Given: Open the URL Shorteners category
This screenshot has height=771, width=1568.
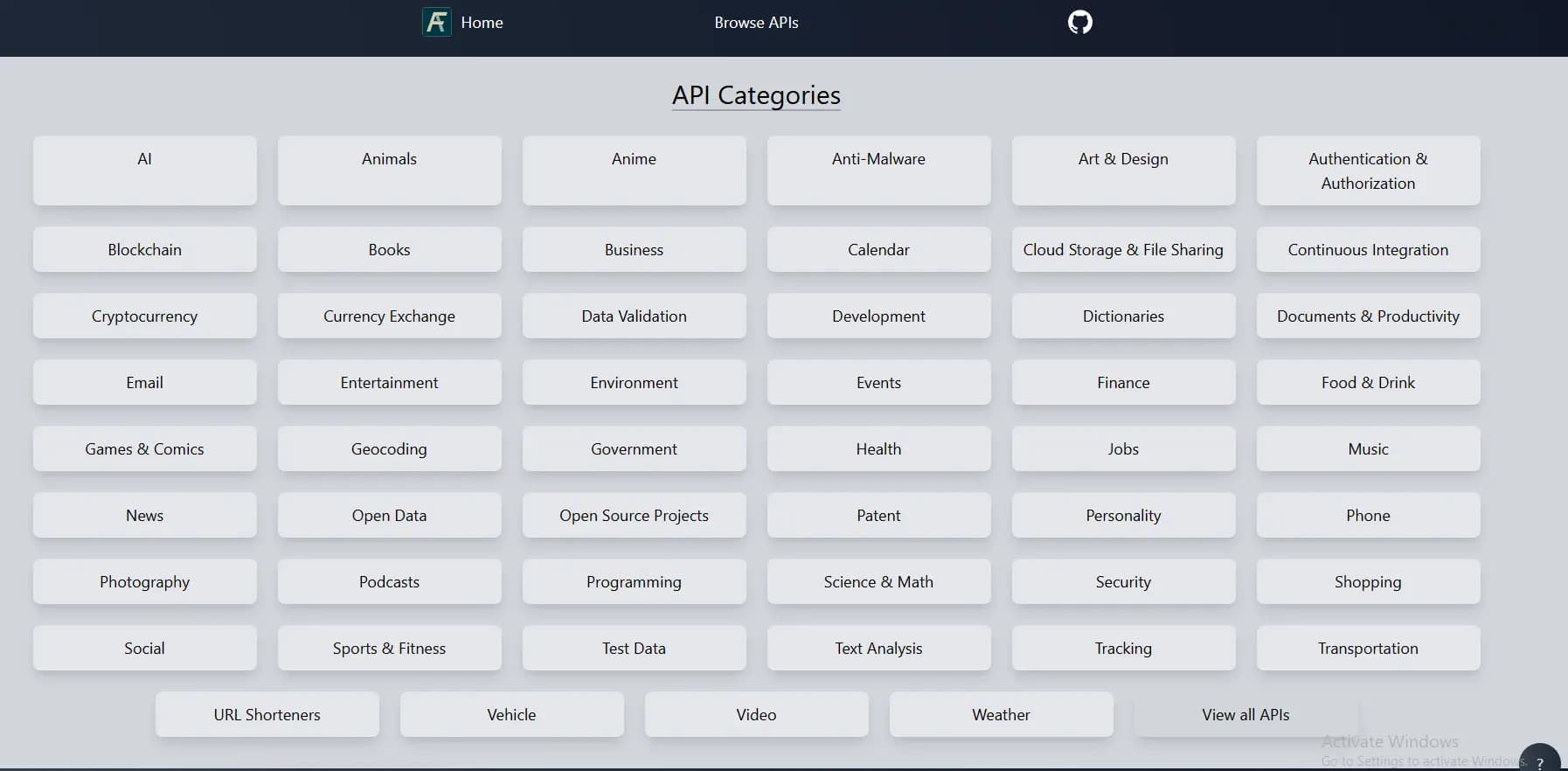Looking at the screenshot, I should click(267, 714).
